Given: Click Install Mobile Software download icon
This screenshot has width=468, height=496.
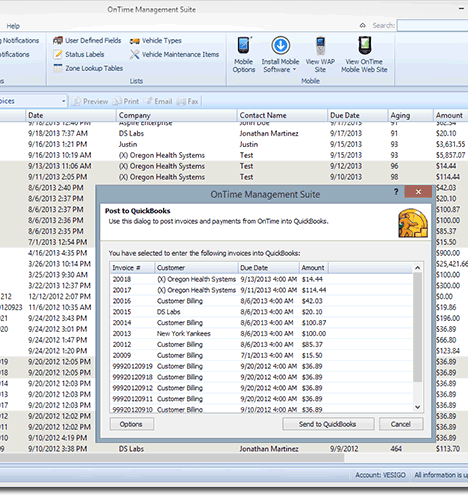Looking at the screenshot, I should click(x=280, y=45).
